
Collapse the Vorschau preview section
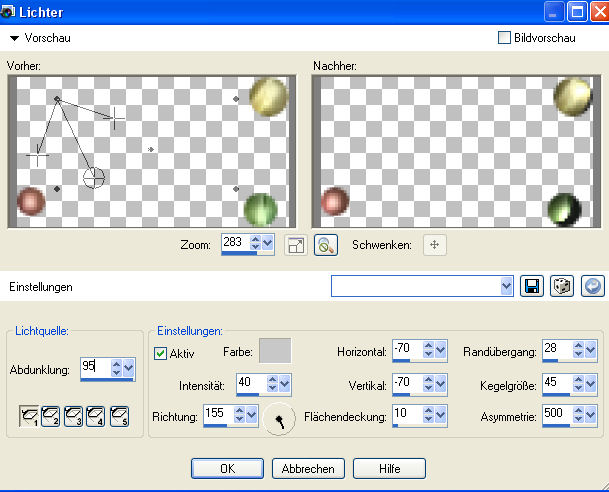pos(14,38)
